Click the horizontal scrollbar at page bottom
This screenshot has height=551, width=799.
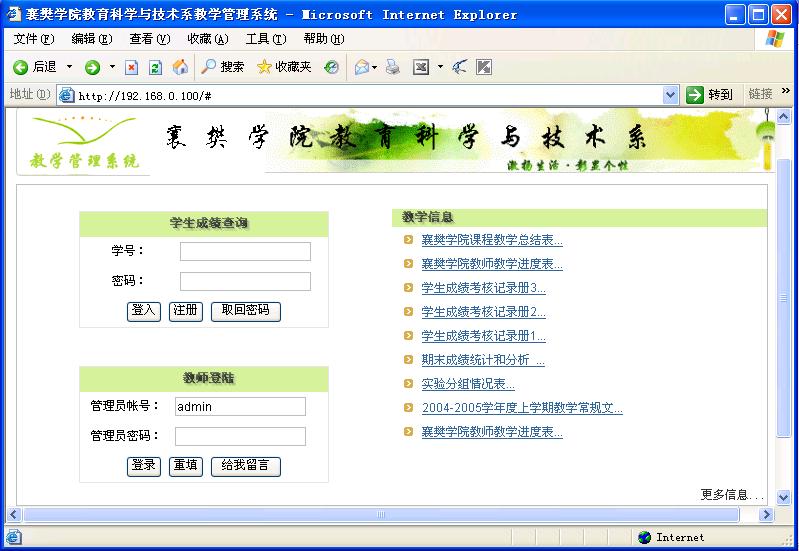pyautogui.click(x=380, y=514)
